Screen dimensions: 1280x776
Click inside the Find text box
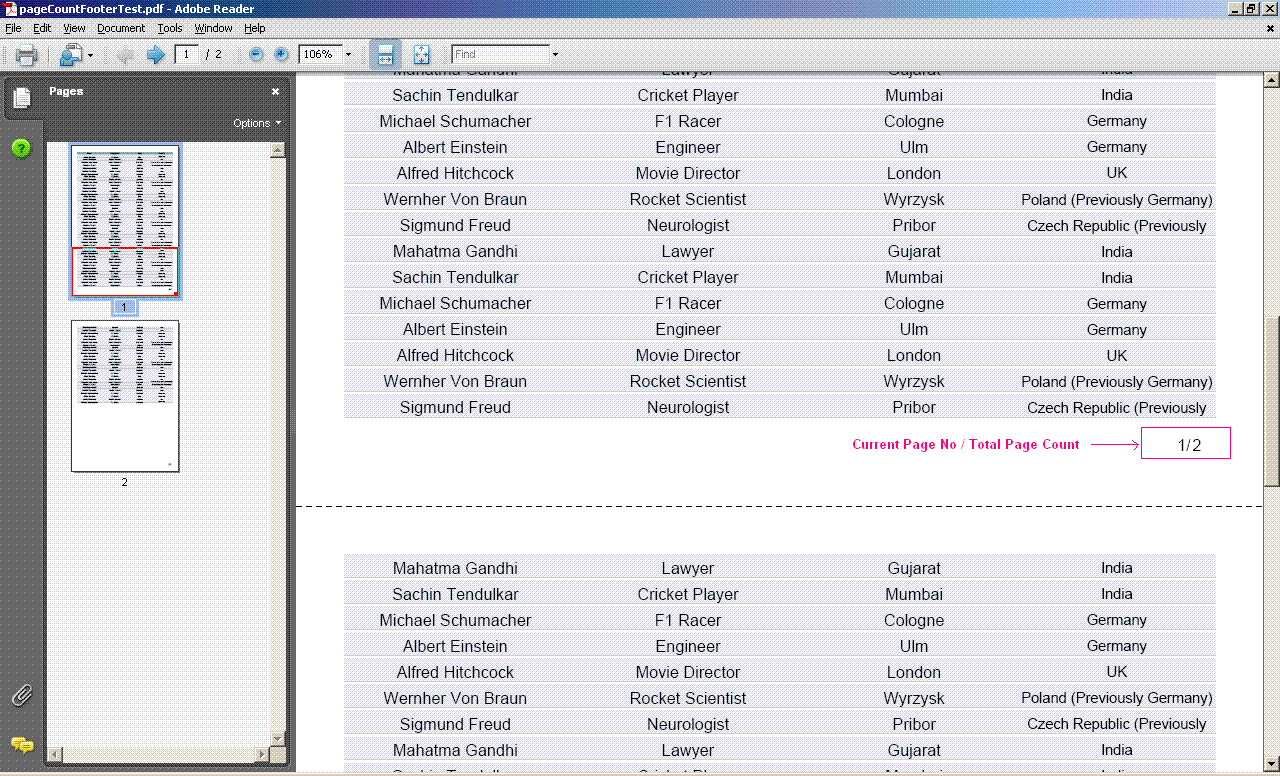[x=500, y=54]
